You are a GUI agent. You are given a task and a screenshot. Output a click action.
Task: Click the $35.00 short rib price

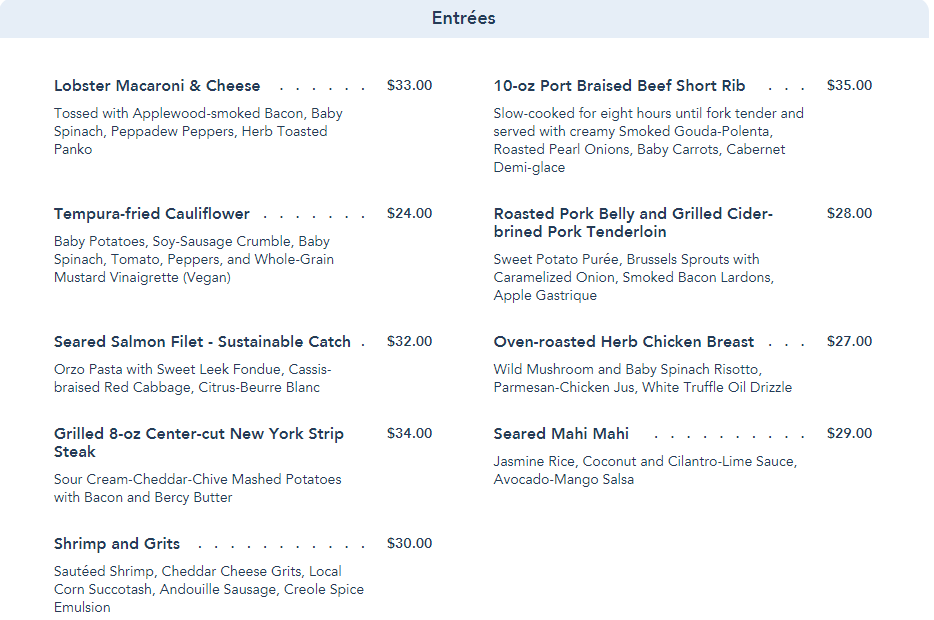pyautogui.click(x=849, y=86)
